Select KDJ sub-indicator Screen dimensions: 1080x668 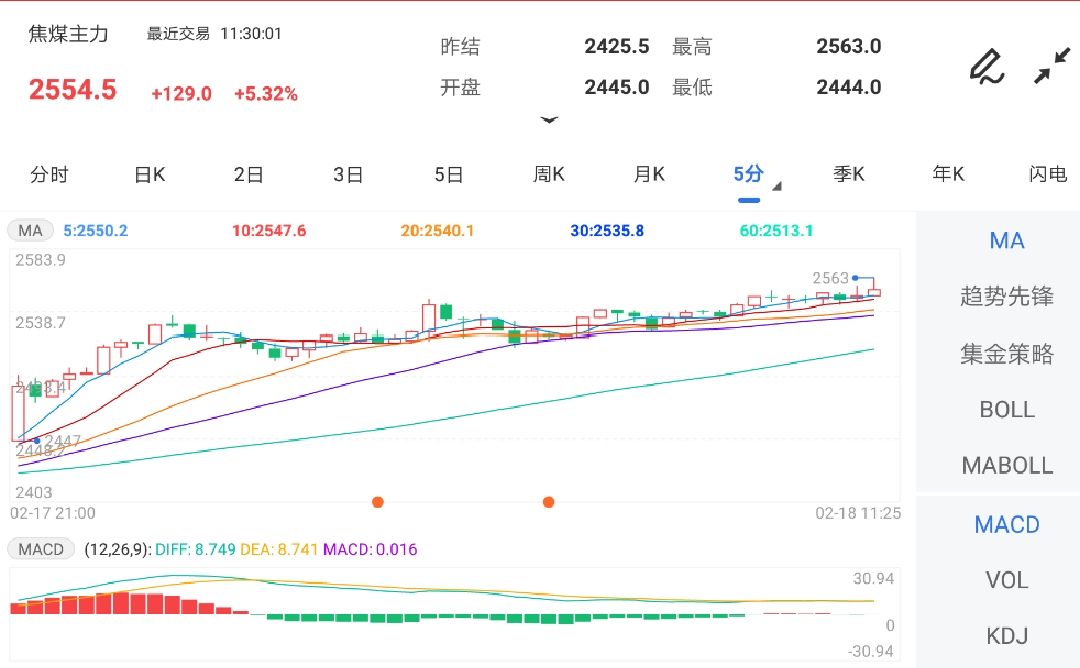pos(1006,636)
